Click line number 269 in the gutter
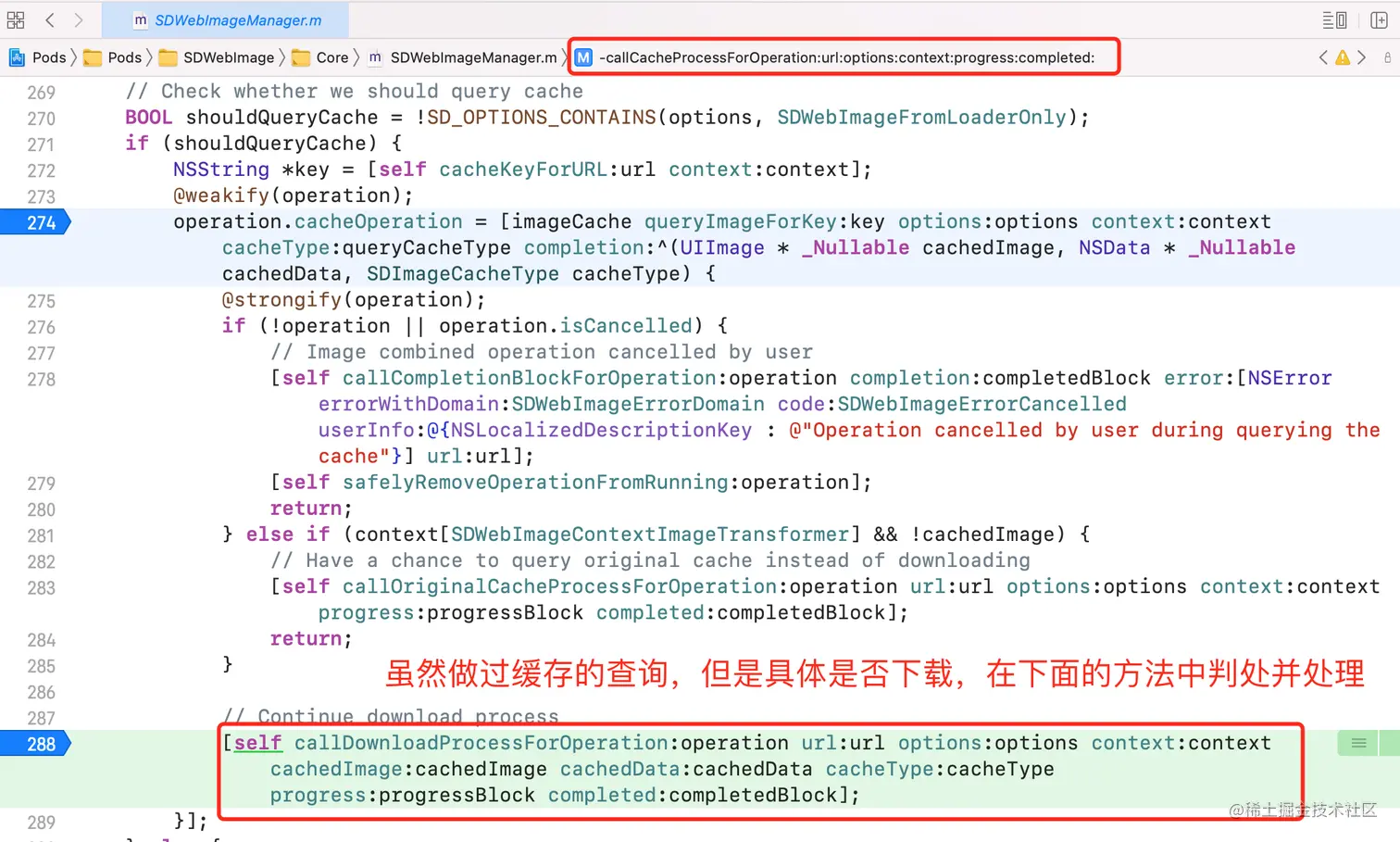The image size is (1400, 842). [42, 93]
